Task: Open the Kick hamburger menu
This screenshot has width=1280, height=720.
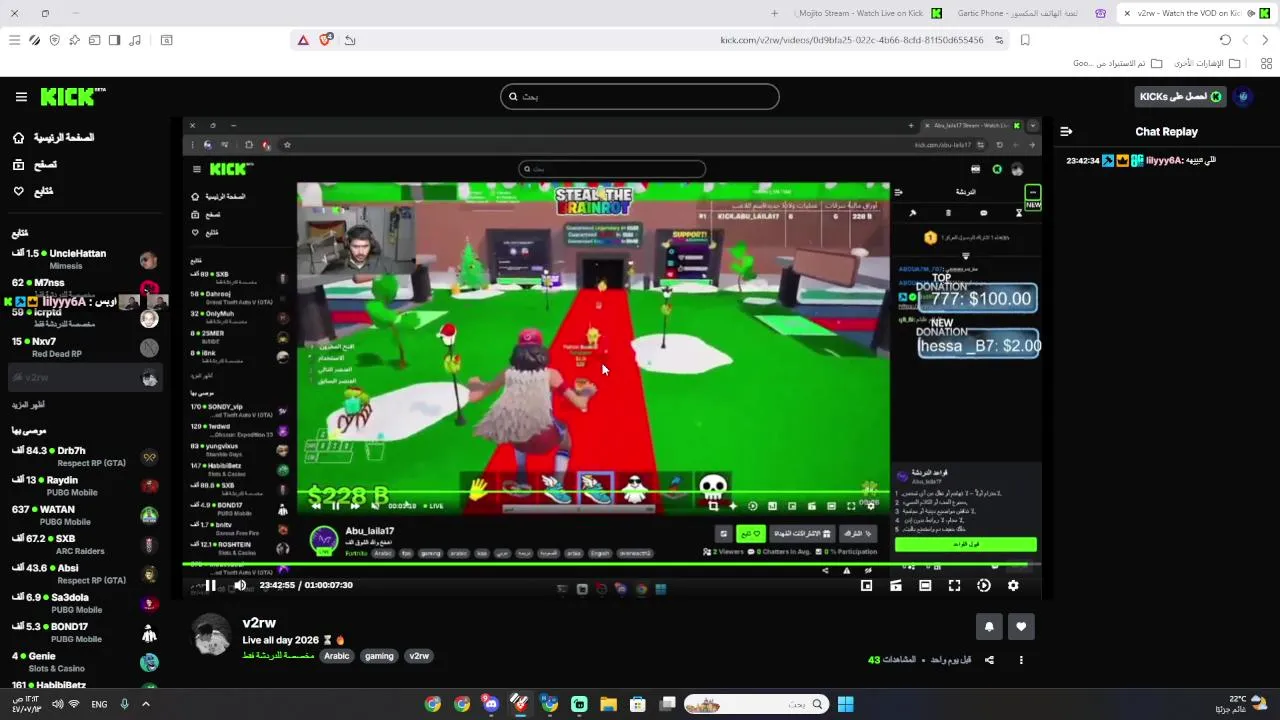Action: click(x=21, y=97)
